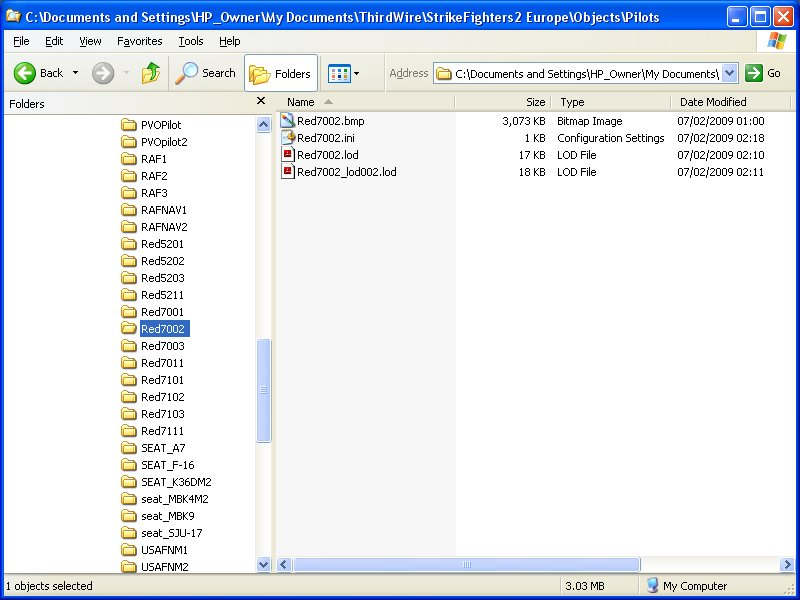Select the seat_MBK9 folder in tree
This screenshot has width=800, height=600.
168,516
